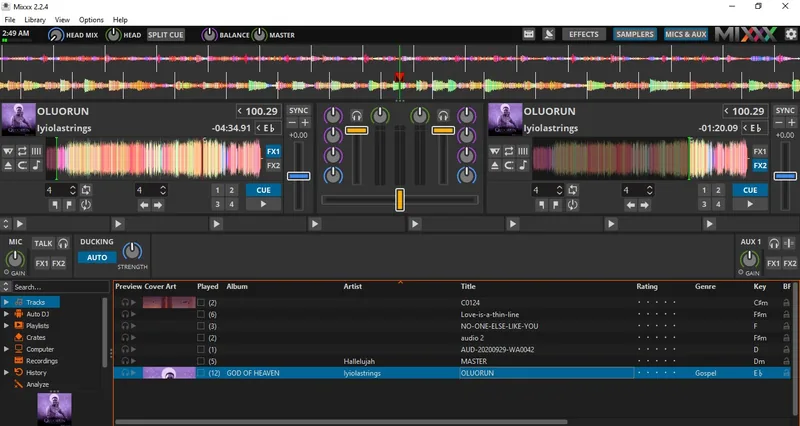Enable repeat mode on left deck

(22, 151)
